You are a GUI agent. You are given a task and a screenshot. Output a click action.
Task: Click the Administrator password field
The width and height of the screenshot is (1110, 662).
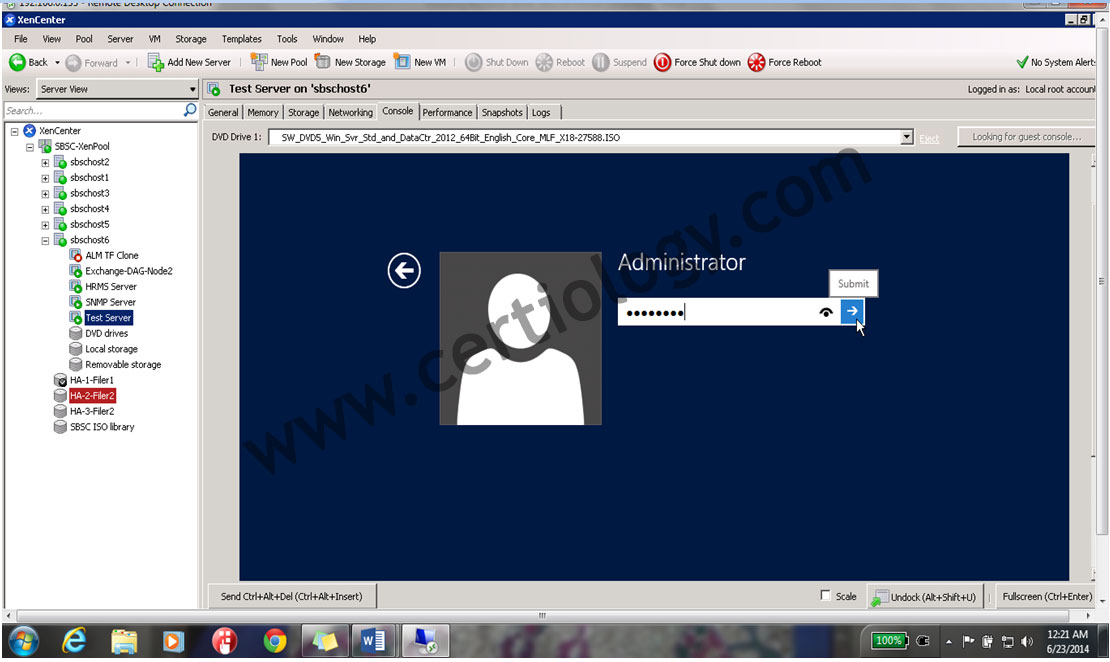pyautogui.click(x=716, y=312)
